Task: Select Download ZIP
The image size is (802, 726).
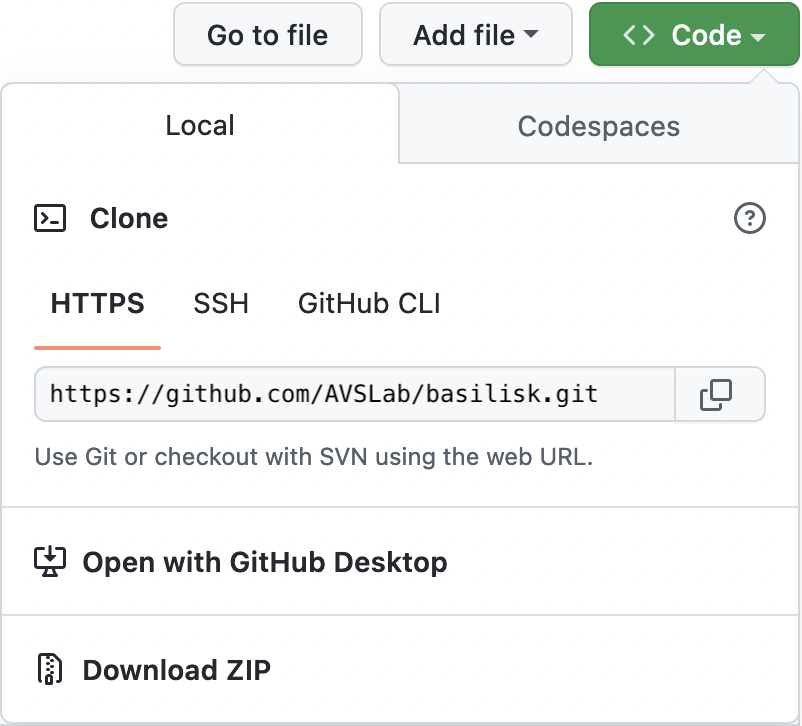Action: [x=176, y=670]
